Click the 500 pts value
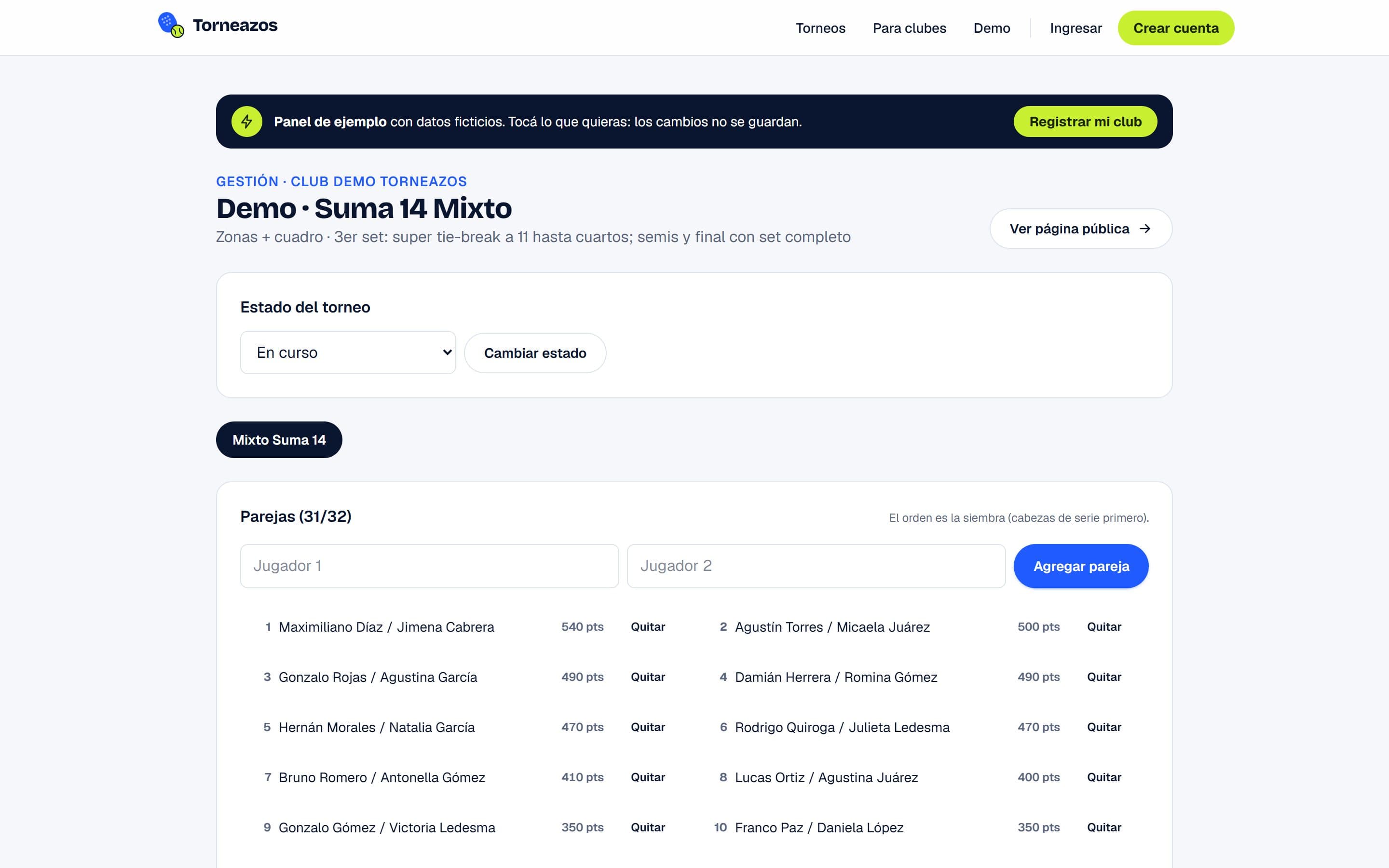1389x868 pixels. tap(1038, 627)
